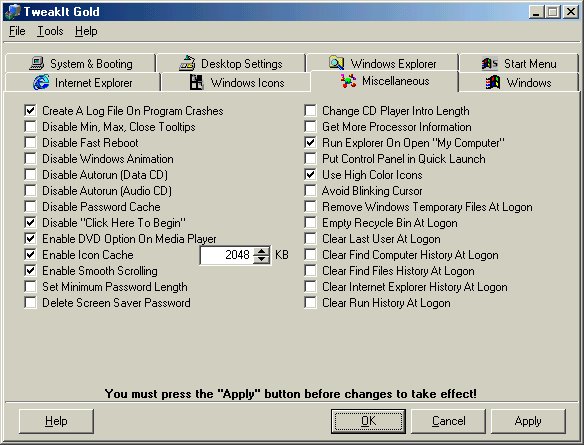
Task: Increase icon cache size with up arrow
Action: coord(261,251)
